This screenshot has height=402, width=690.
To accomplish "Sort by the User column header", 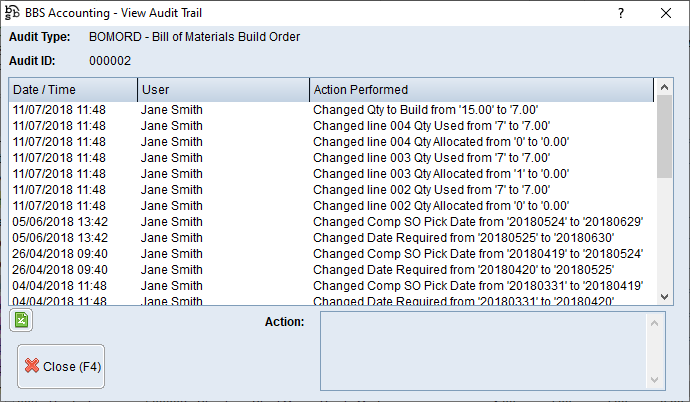I will click(x=222, y=90).
